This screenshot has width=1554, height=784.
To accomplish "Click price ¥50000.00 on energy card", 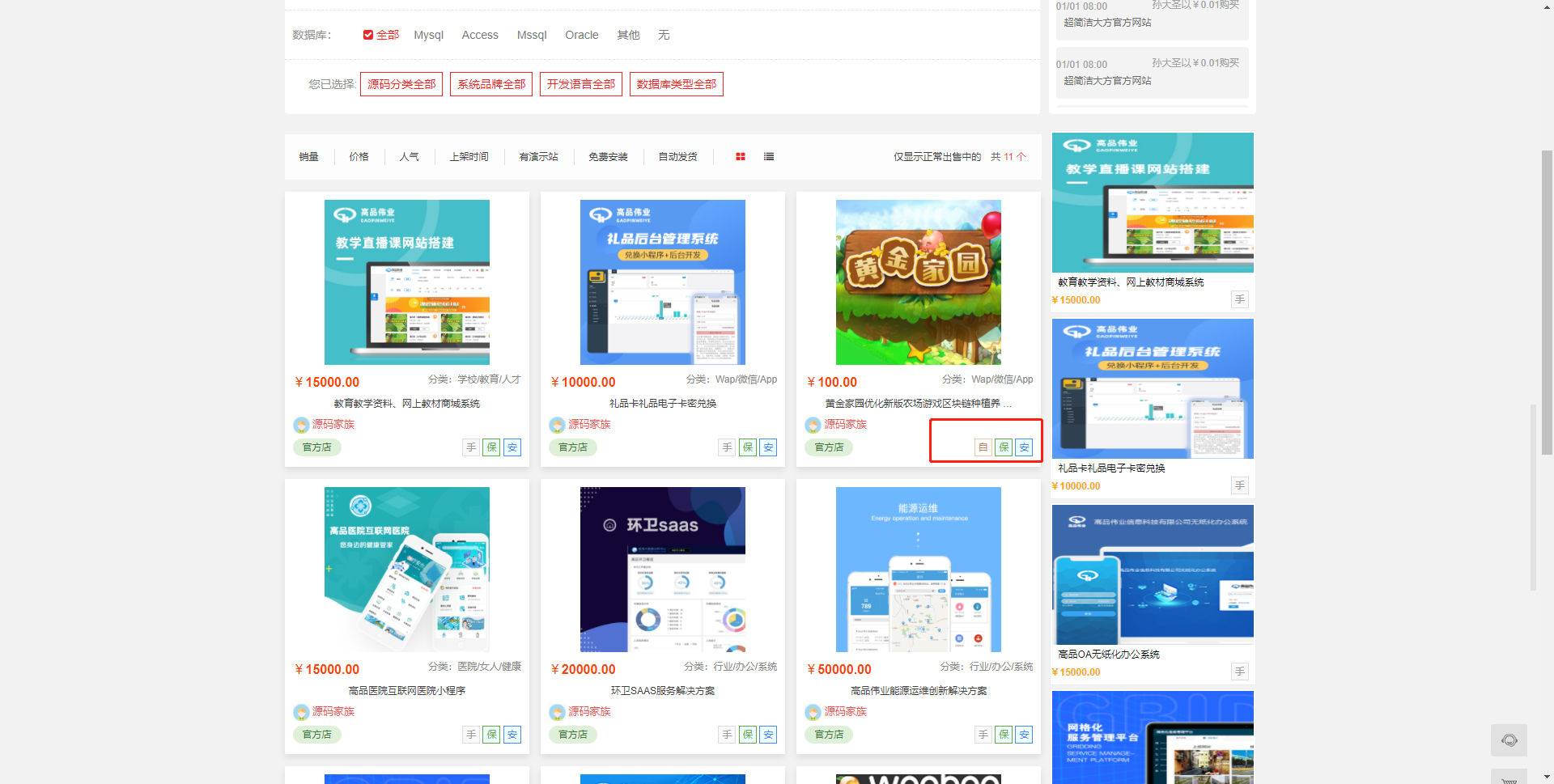I will click(839, 670).
